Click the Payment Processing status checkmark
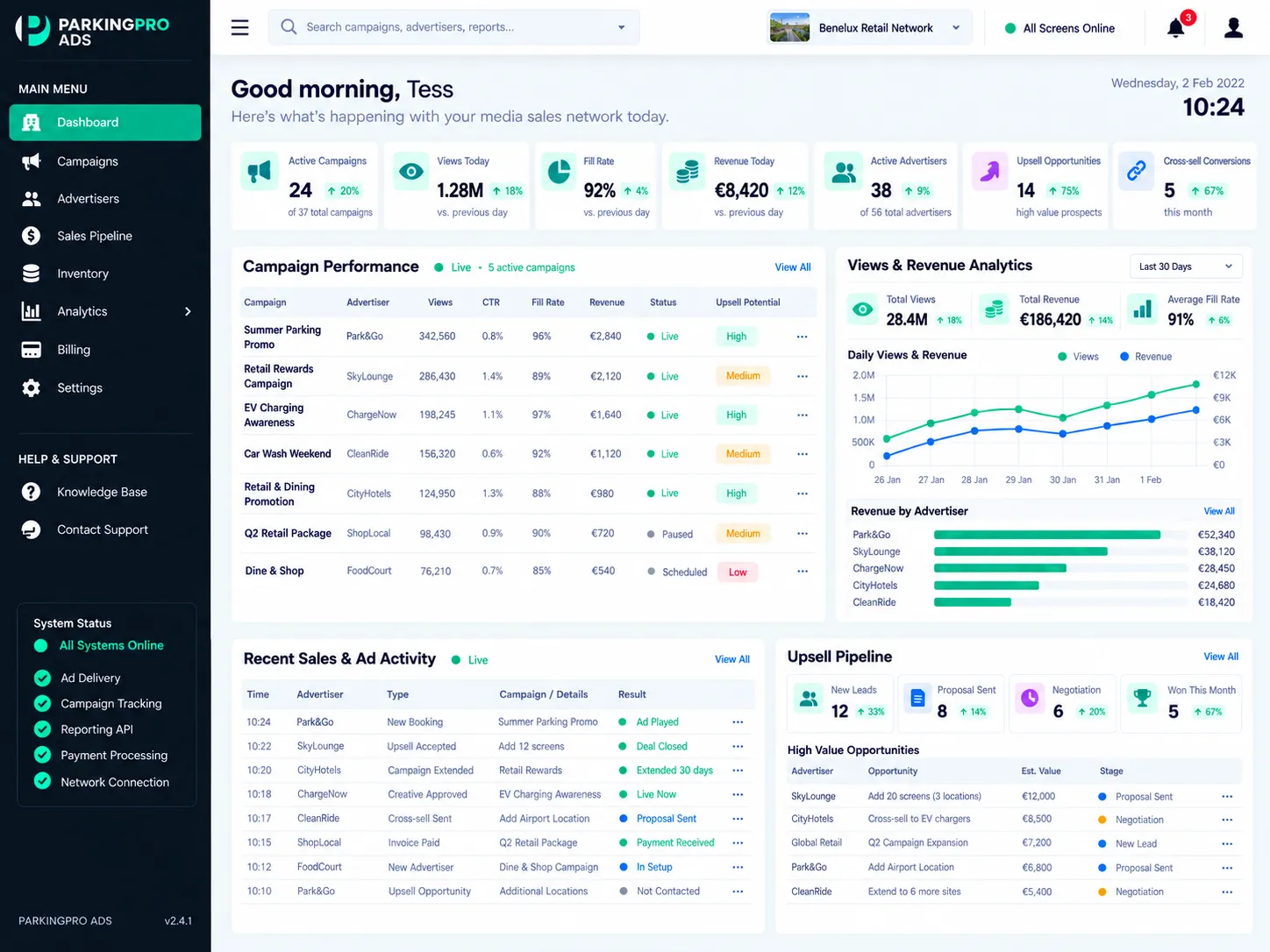The width and height of the screenshot is (1270, 952). pos(42,755)
